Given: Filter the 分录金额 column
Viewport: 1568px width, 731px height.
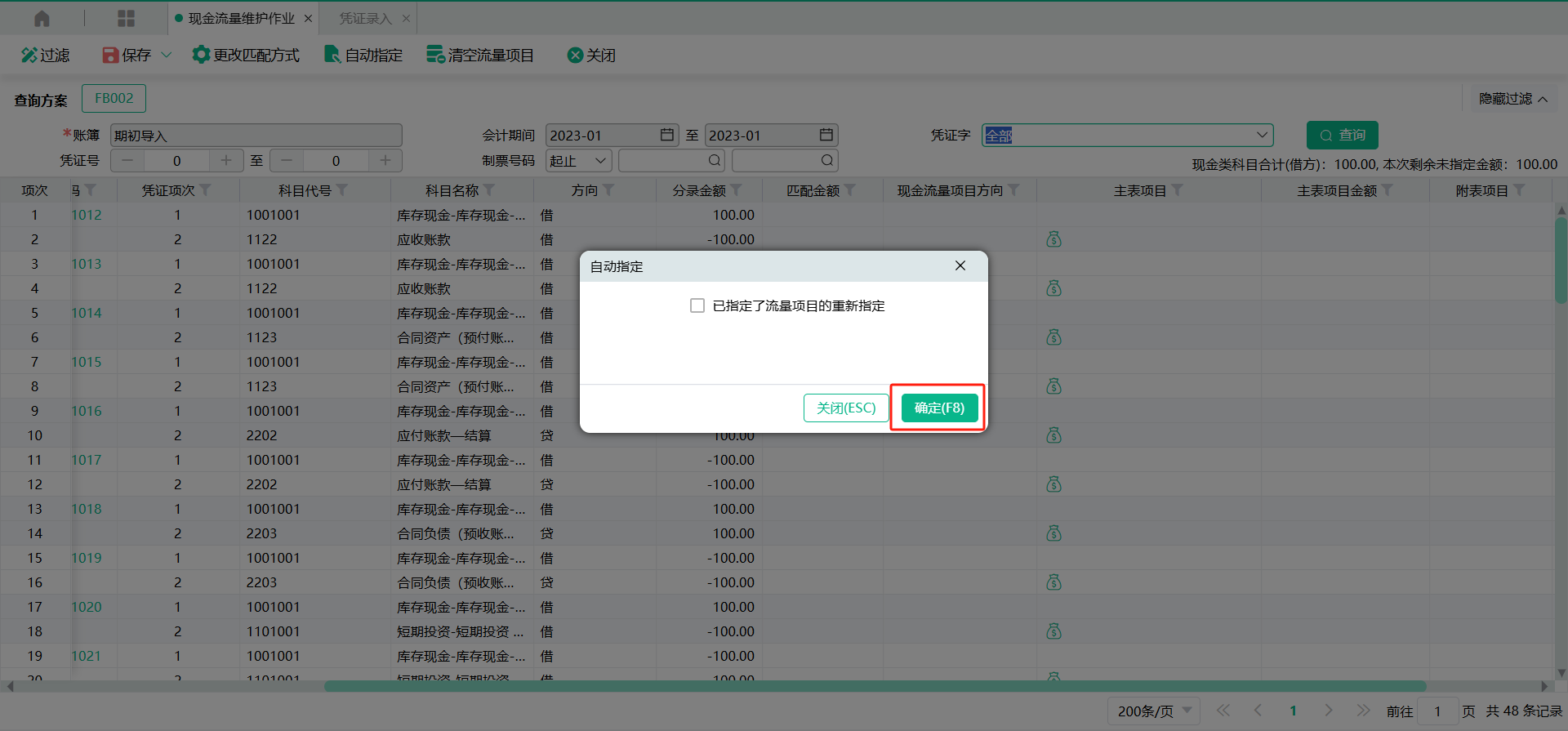Looking at the screenshot, I should pos(736,190).
